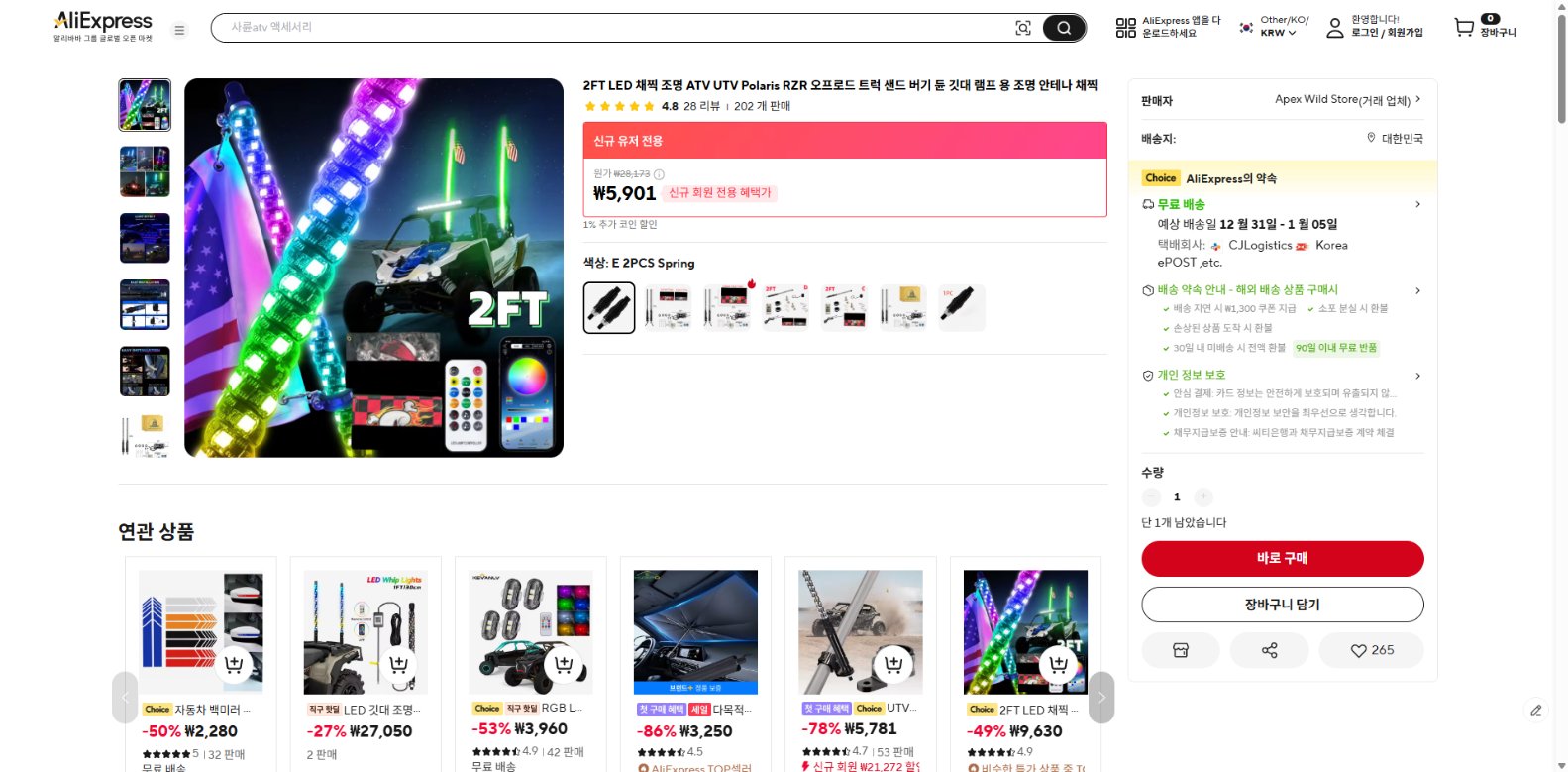The width and height of the screenshot is (1568, 772).
Task: Show next related products carousel arrow
Action: (x=1101, y=698)
